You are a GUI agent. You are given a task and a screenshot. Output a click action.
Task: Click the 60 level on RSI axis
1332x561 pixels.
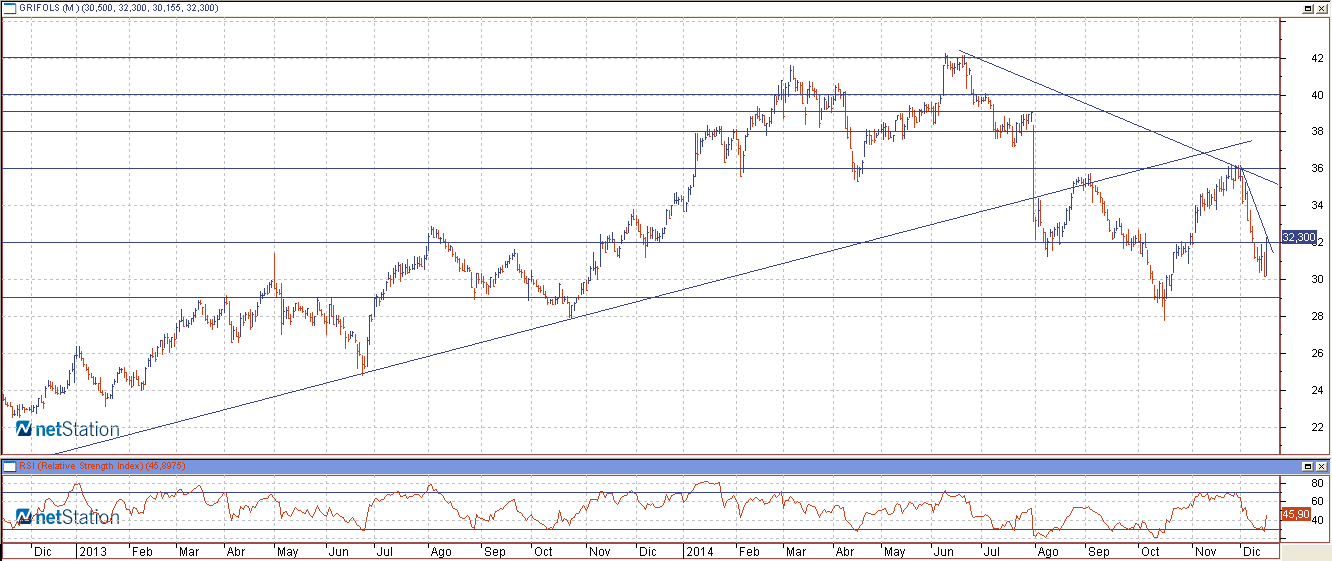1317,501
